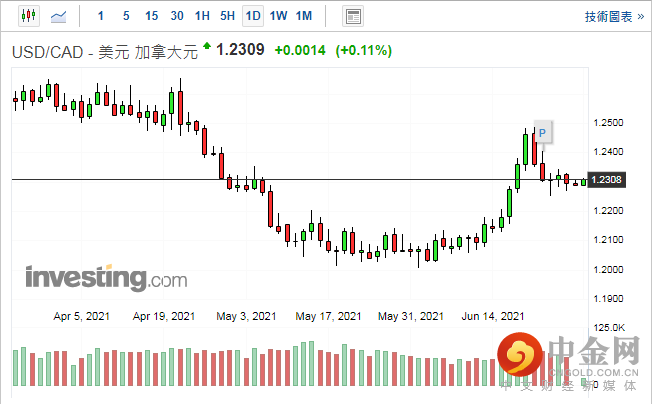The image size is (654, 404).
Task: Switch to the area line chart icon
Action: [x=58, y=17]
